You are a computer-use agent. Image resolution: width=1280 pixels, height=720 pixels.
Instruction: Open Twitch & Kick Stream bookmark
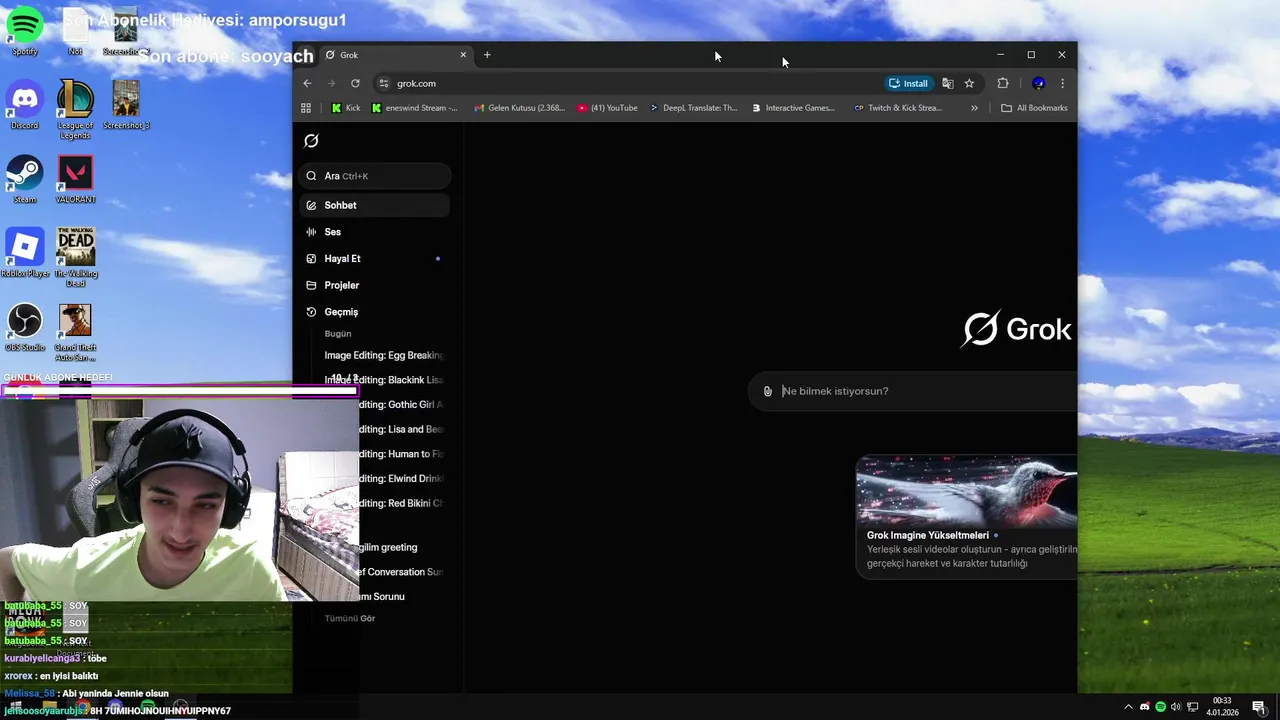tap(898, 108)
